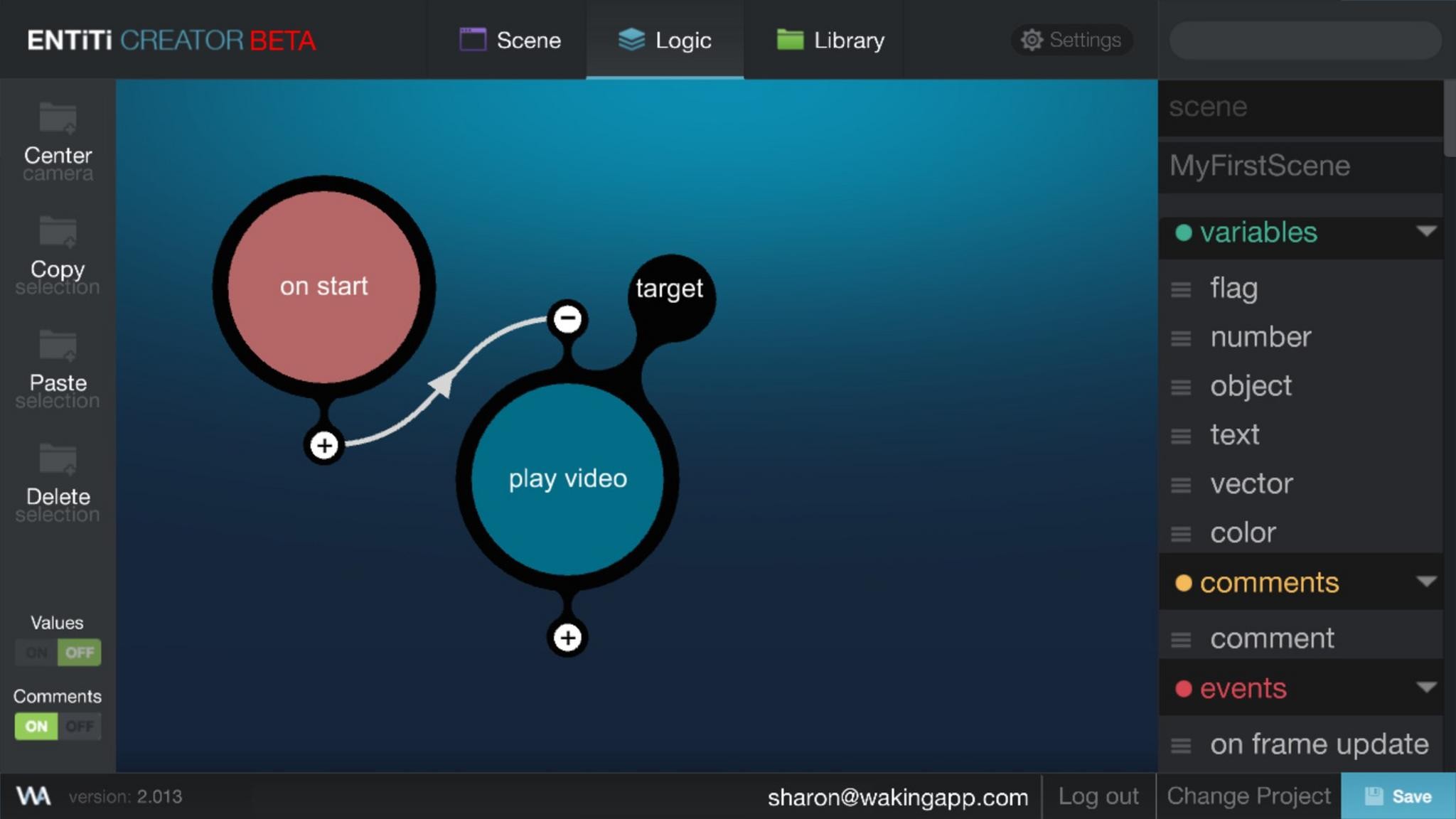Click the floppy disk icon on Save
1456x819 pixels.
tap(1374, 796)
